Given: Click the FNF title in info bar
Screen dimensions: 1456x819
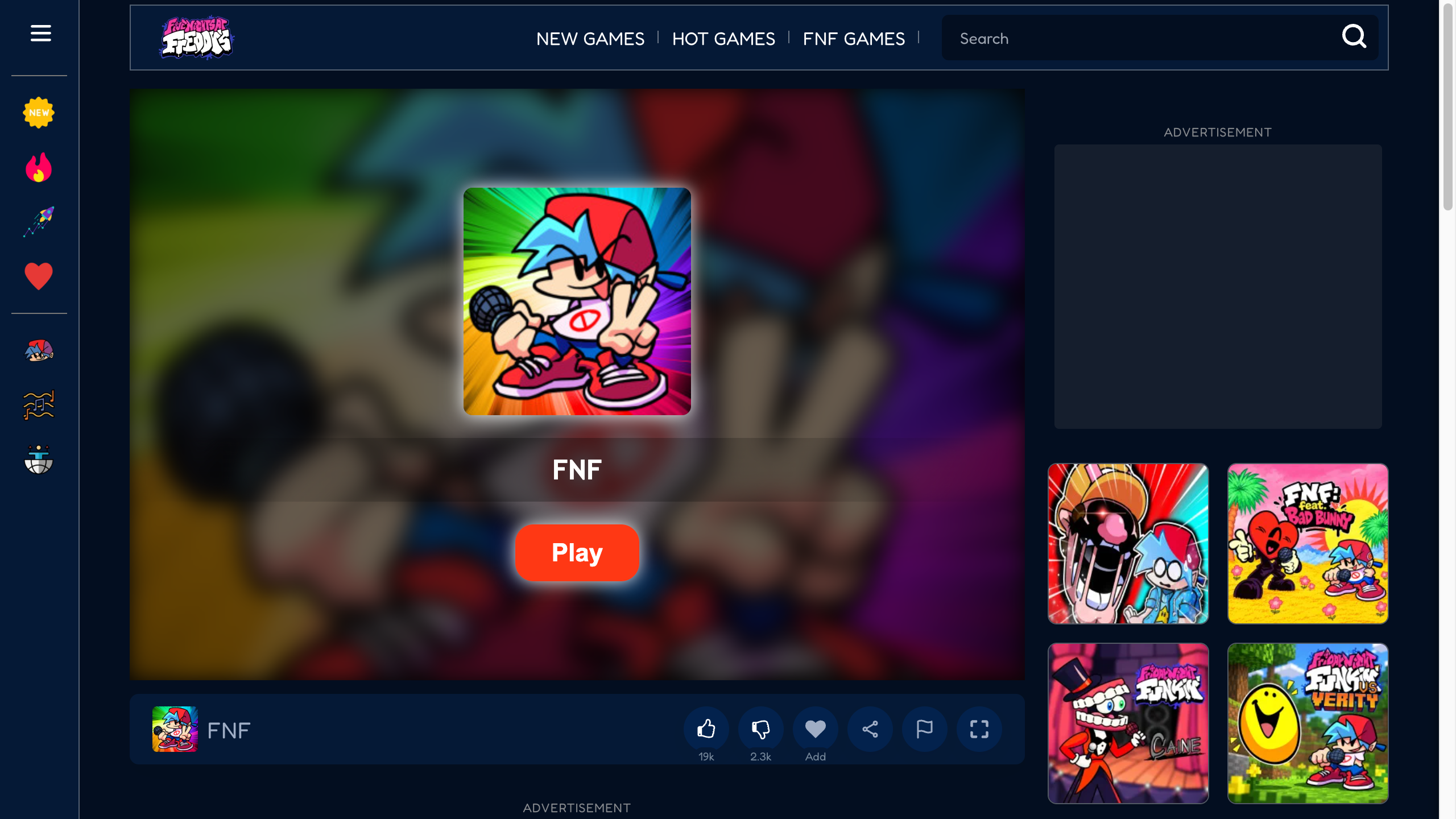Looking at the screenshot, I should pos(229,731).
